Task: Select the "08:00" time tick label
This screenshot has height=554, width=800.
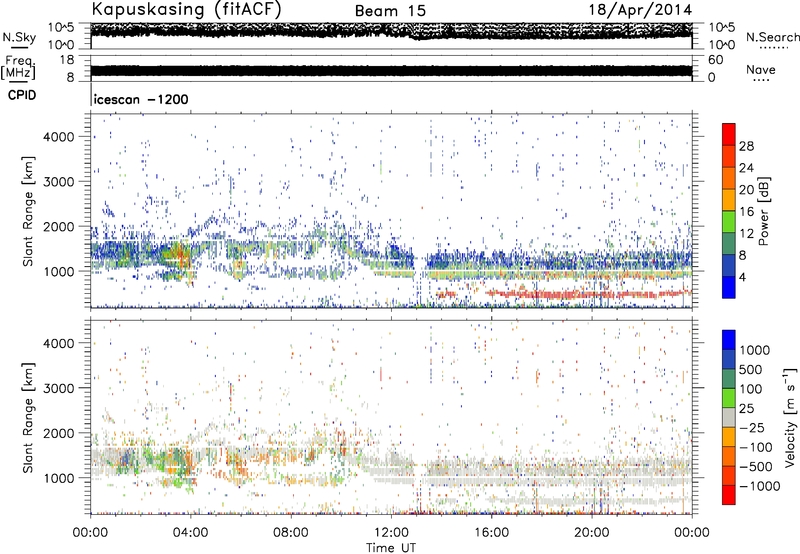Action: click(291, 533)
